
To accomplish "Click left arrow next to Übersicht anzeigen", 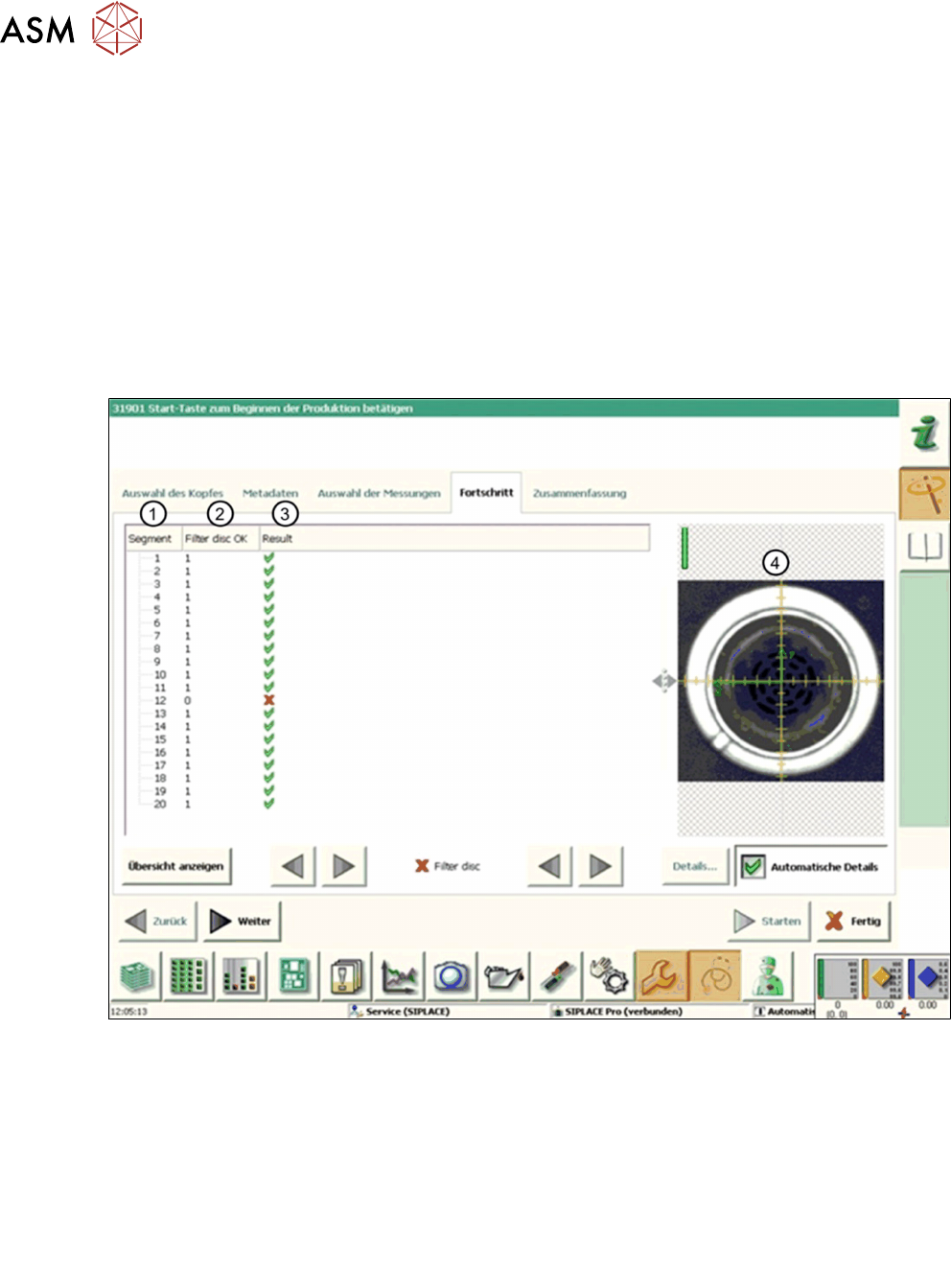I will pyautogui.click(x=292, y=866).
